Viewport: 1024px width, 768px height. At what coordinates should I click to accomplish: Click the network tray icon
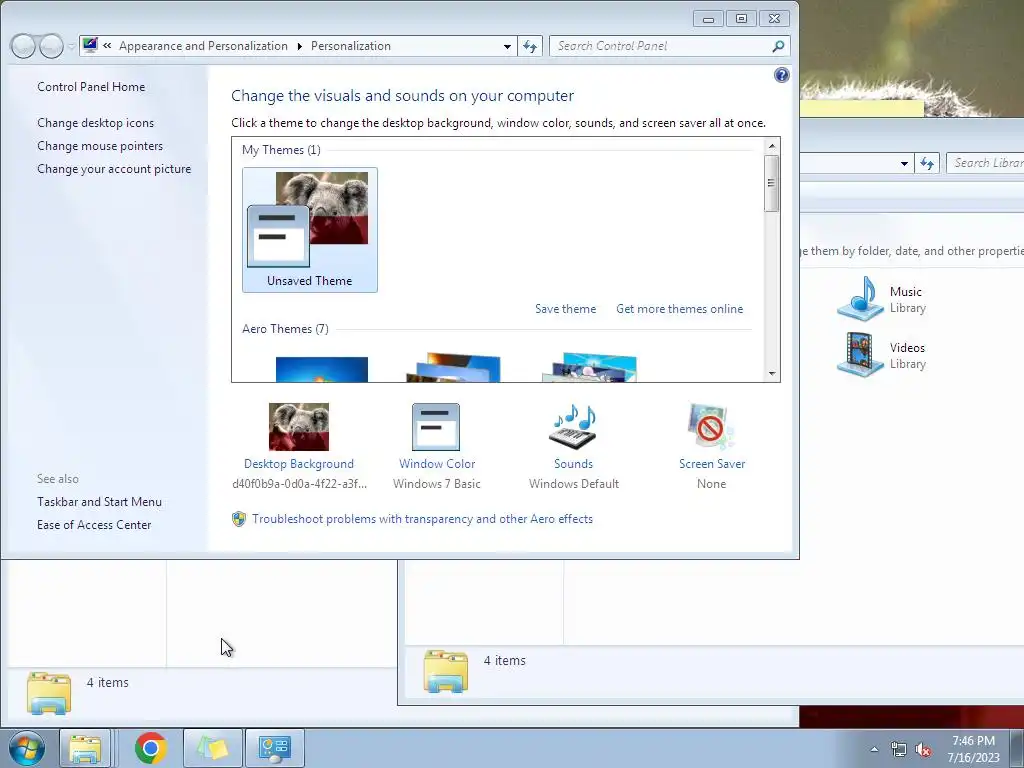click(x=899, y=750)
